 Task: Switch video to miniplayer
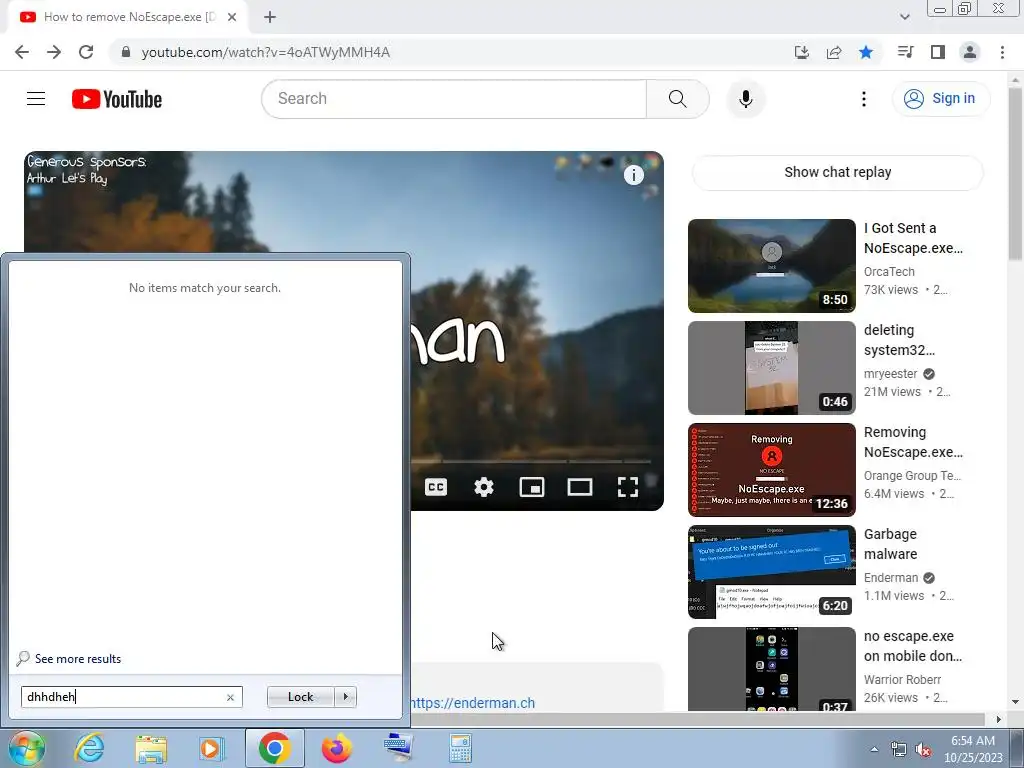pos(532,487)
